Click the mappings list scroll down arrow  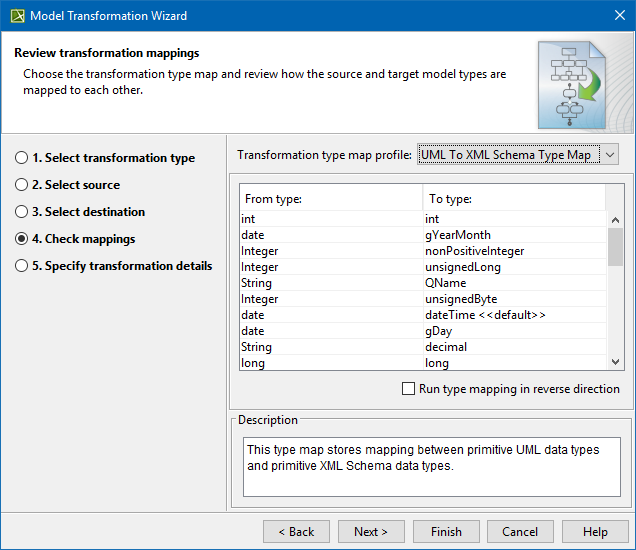pos(615,362)
